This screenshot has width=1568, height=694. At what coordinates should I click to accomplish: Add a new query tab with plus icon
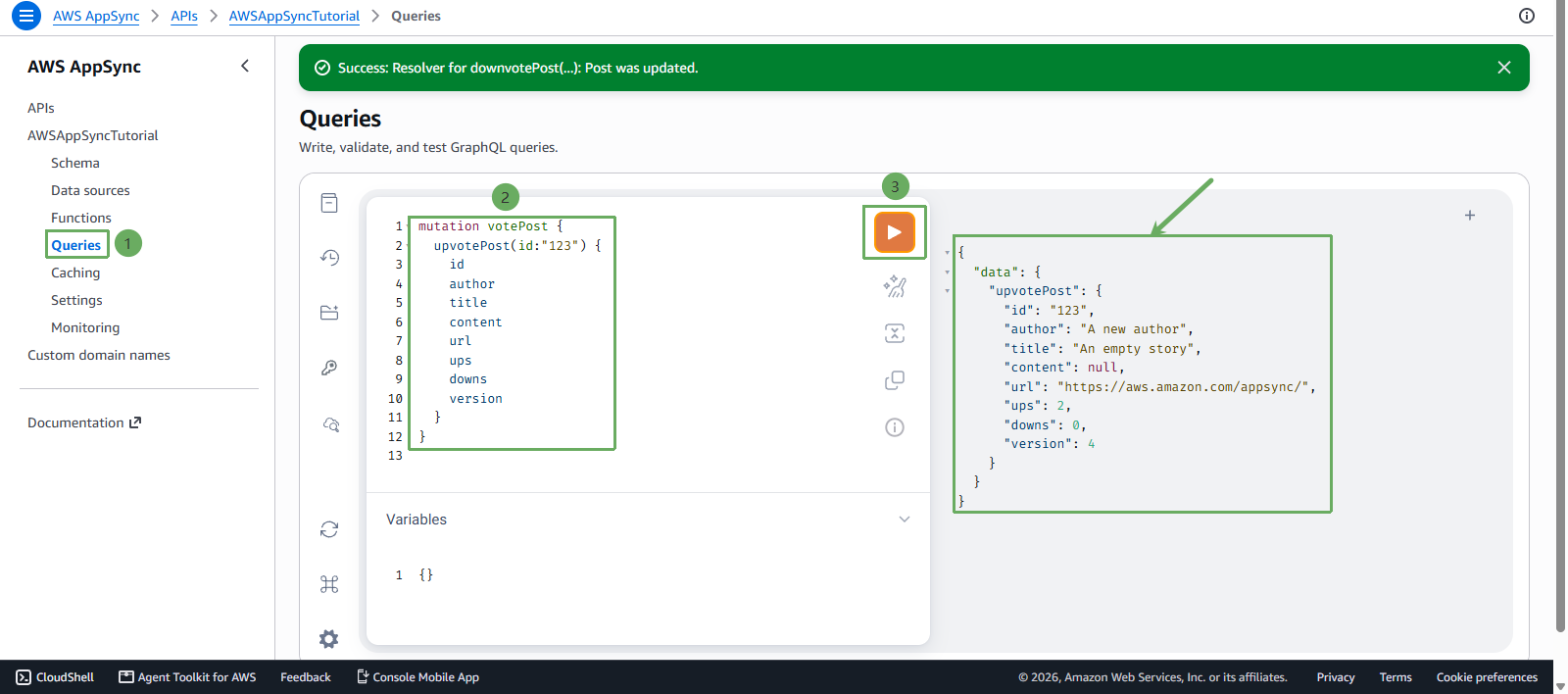[x=1470, y=216]
